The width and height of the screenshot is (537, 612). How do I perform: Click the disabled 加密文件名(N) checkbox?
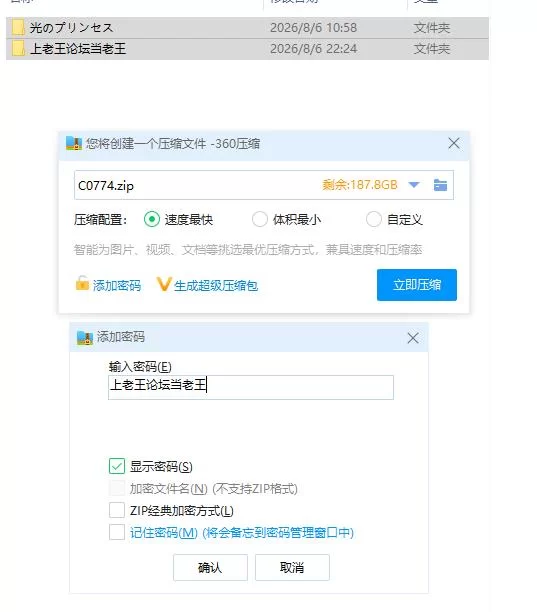click(117, 488)
